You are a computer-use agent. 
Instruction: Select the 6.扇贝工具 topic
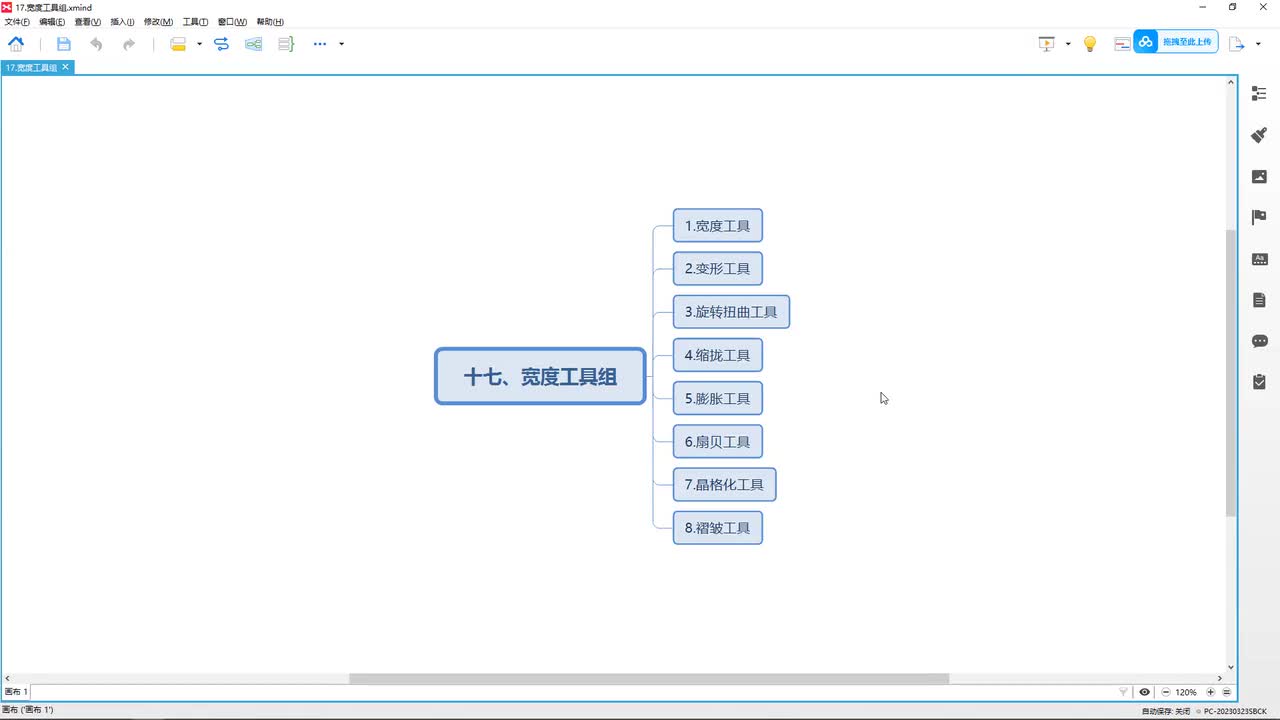point(718,441)
